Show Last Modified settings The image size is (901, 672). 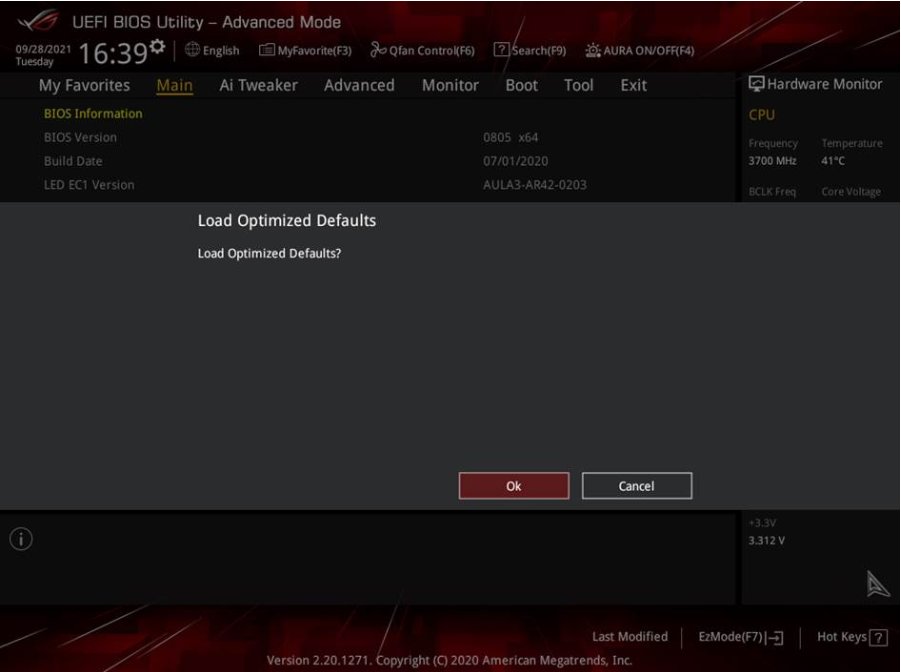pos(629,637)
